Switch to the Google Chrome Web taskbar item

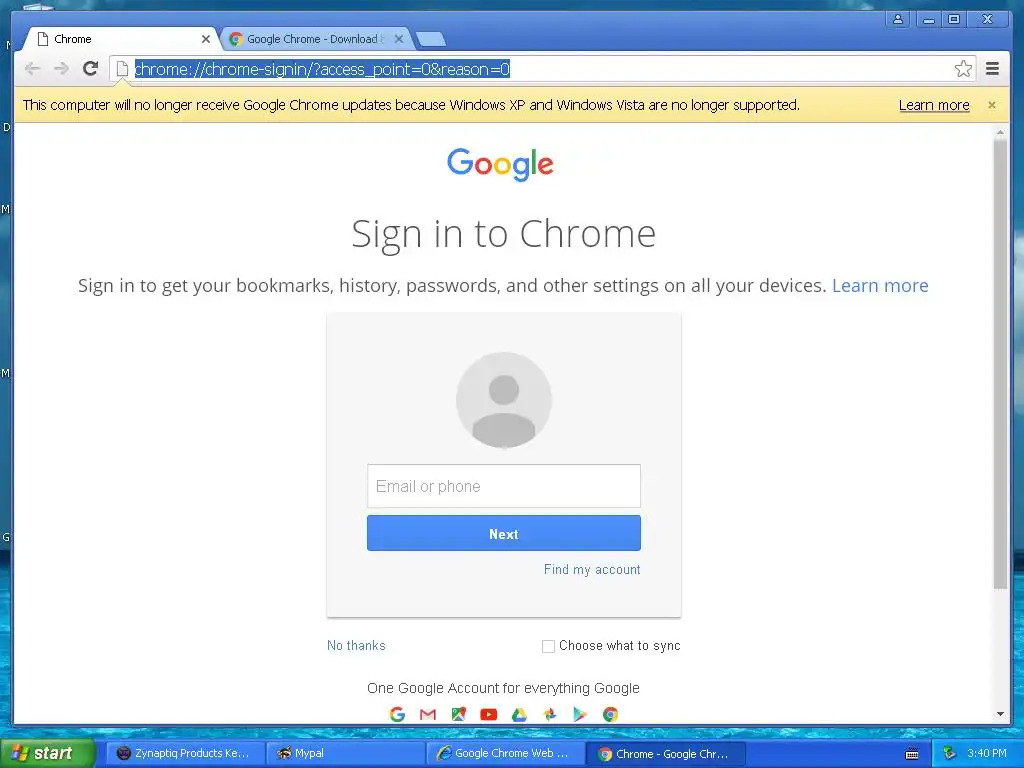504,754
